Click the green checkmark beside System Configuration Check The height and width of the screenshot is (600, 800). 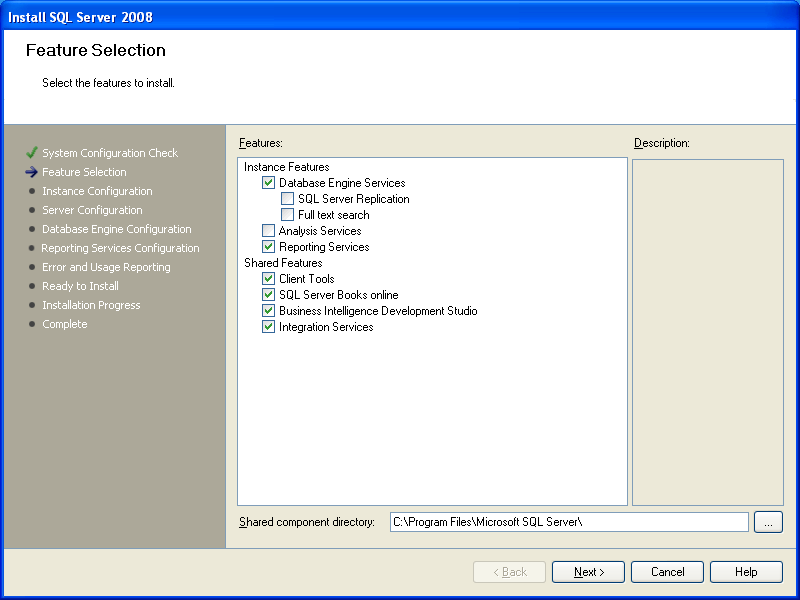32,153
